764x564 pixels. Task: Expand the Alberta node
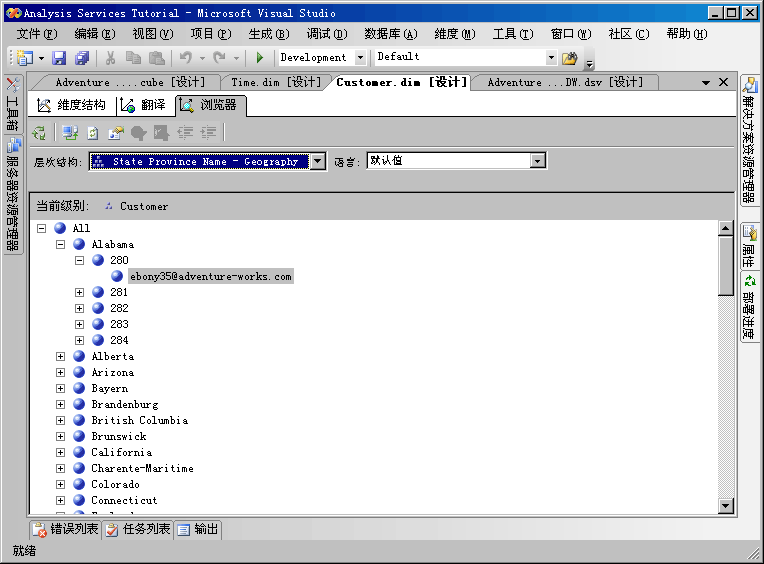(60, 357)
